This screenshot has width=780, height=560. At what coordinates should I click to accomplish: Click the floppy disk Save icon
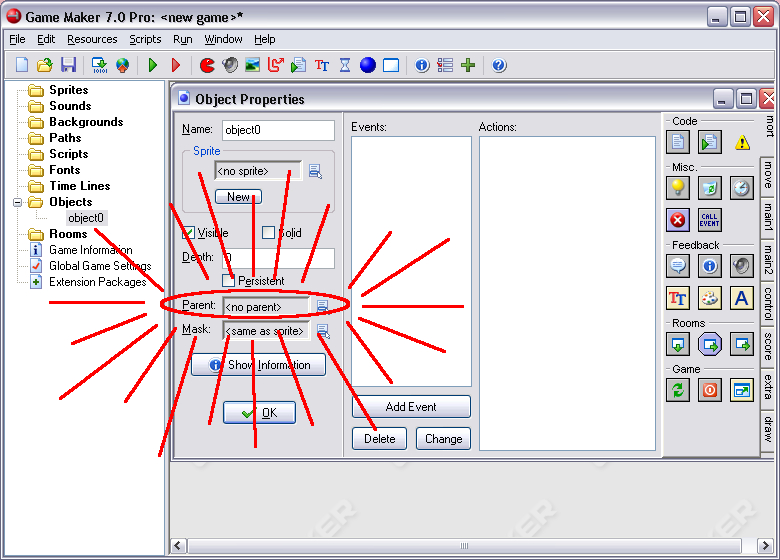68,65
